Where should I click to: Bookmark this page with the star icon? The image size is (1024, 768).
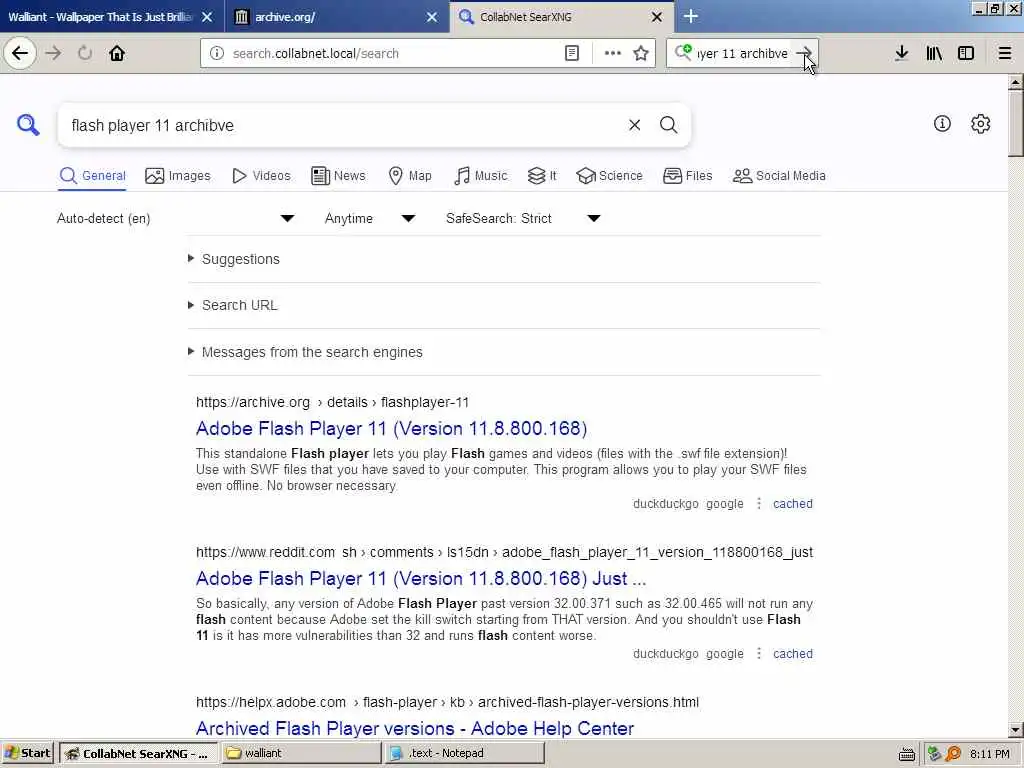[641, 54]
